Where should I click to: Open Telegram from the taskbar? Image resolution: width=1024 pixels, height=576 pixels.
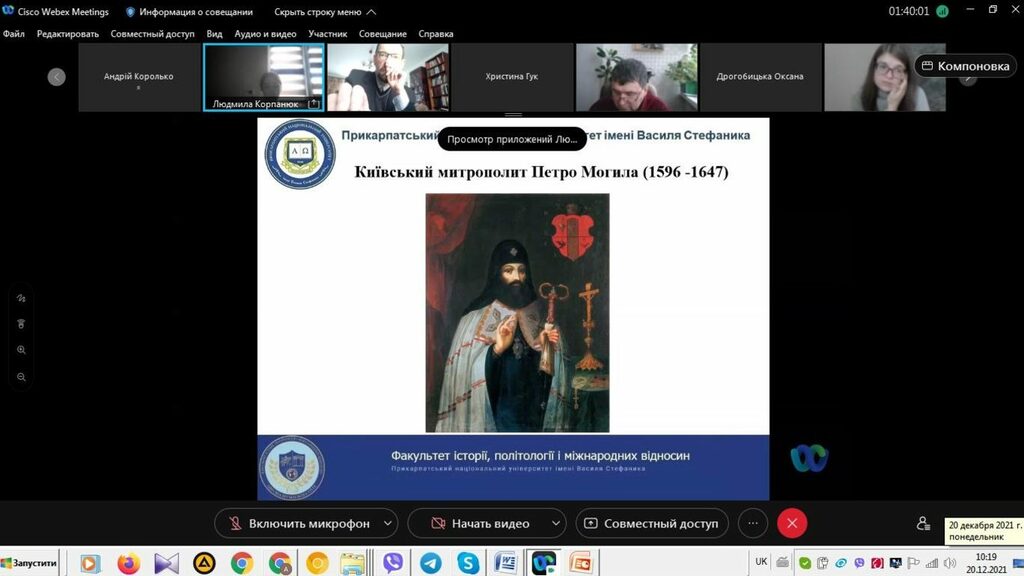click(430, 563)
